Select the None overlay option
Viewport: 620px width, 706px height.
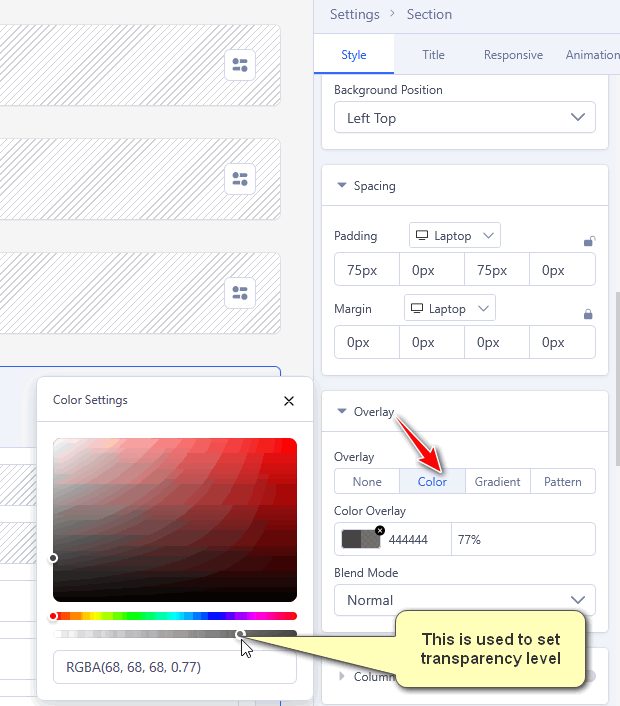[x=367, y=482]
